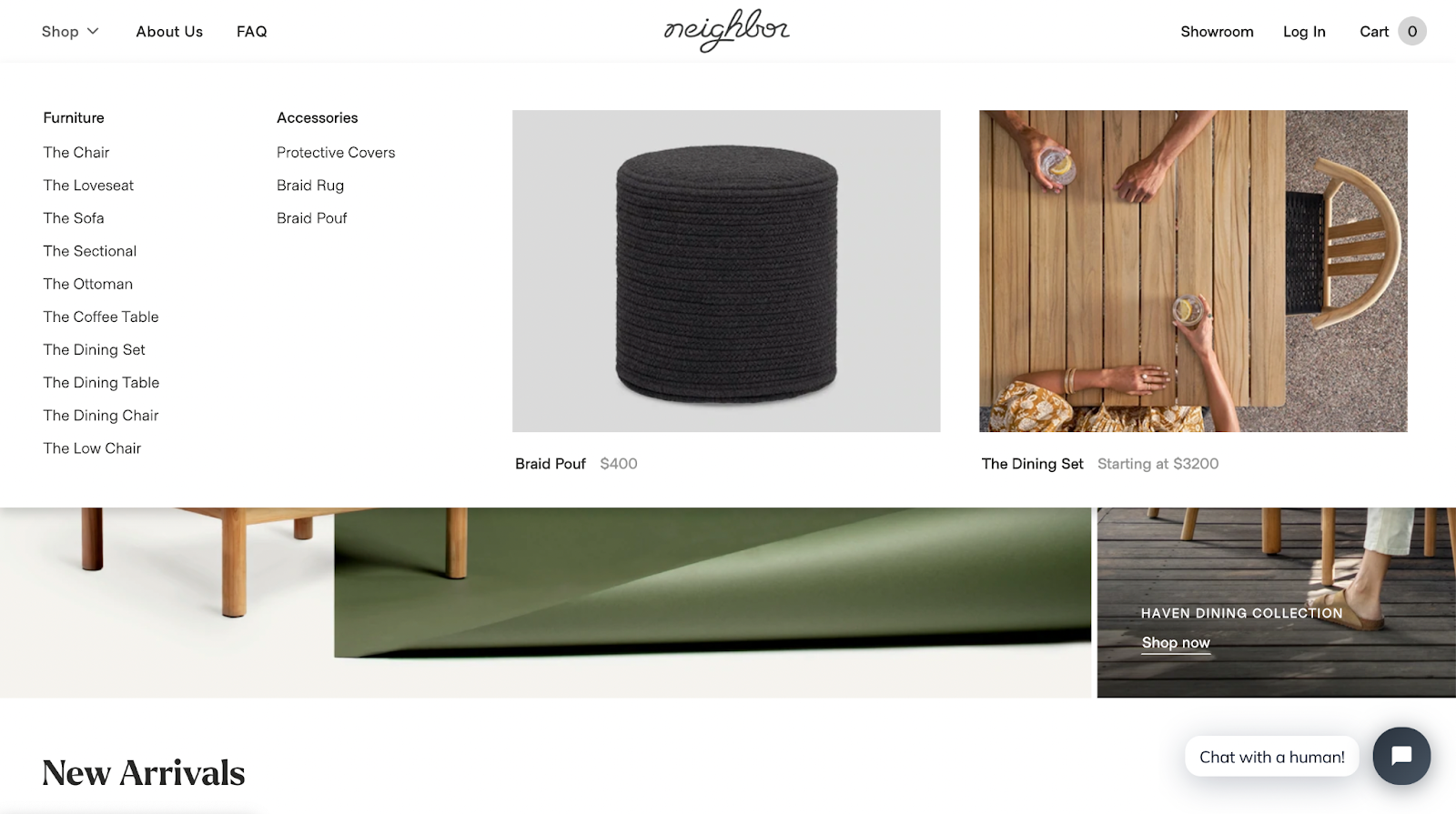The width and height of the screenshot is (1456, 814).
Task: Click the Neighbor logo
Action: click(726, 31)
